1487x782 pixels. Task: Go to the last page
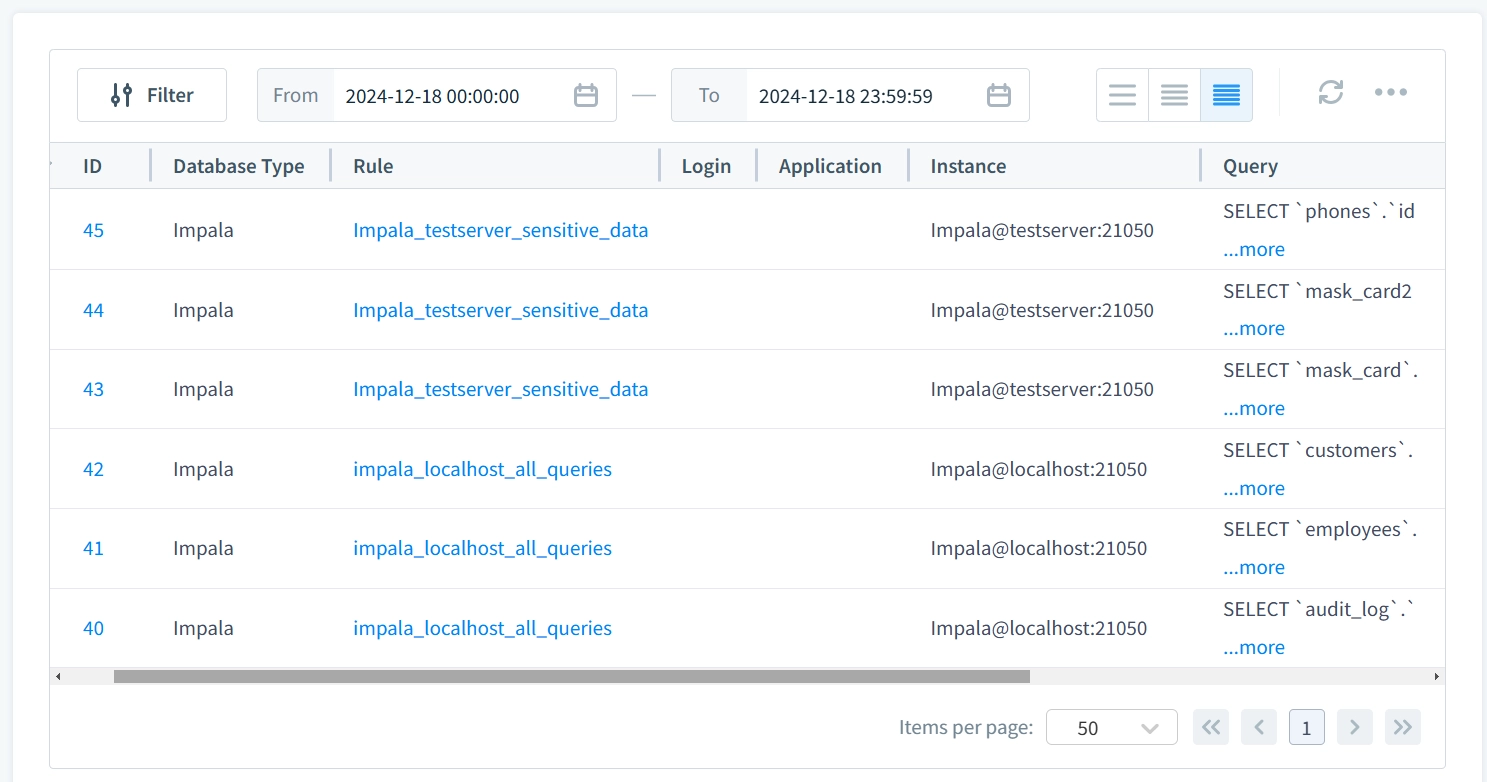tap(1403, 727)
